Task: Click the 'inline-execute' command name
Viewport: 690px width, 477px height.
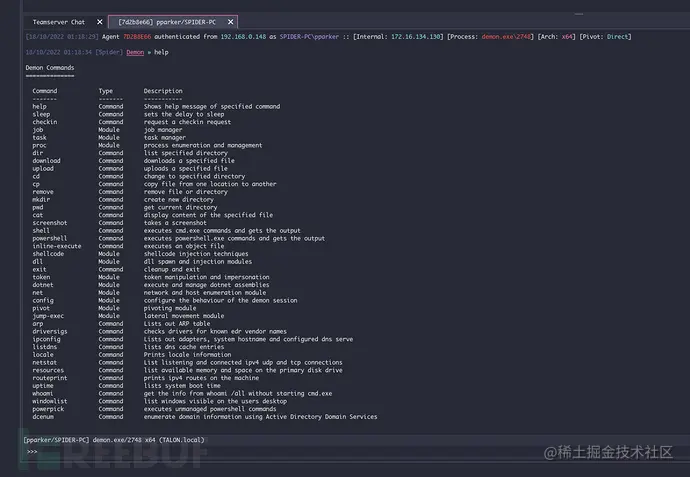Action: 57,246
